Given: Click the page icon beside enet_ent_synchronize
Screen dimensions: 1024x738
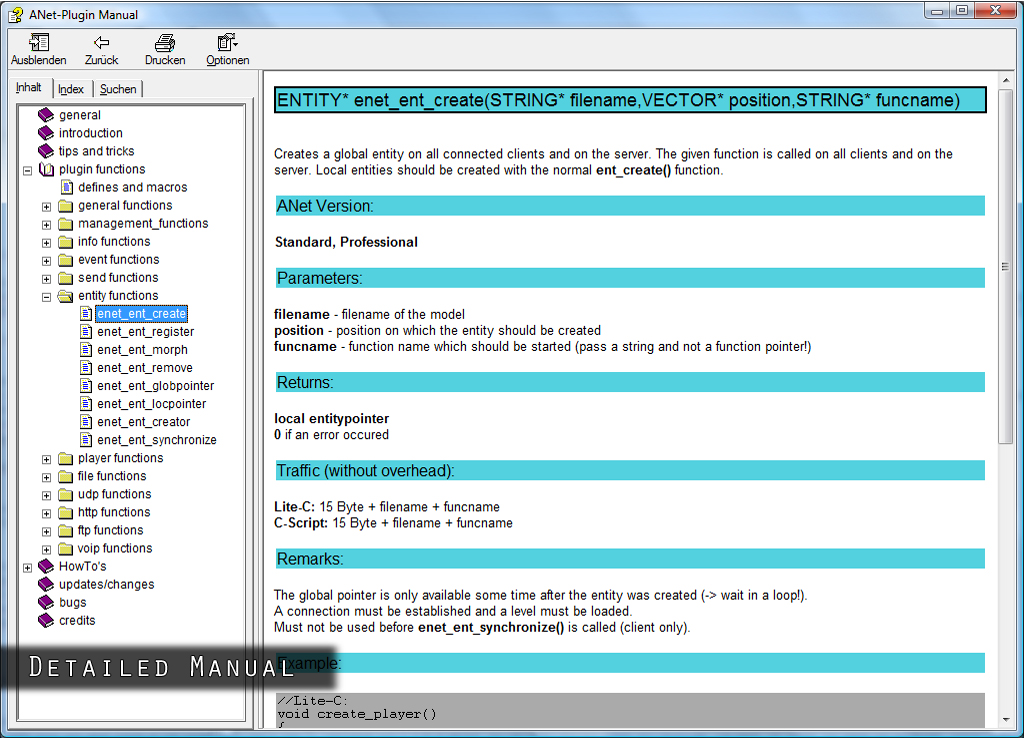Looking at the screenshot, I should tap(86, 440).
